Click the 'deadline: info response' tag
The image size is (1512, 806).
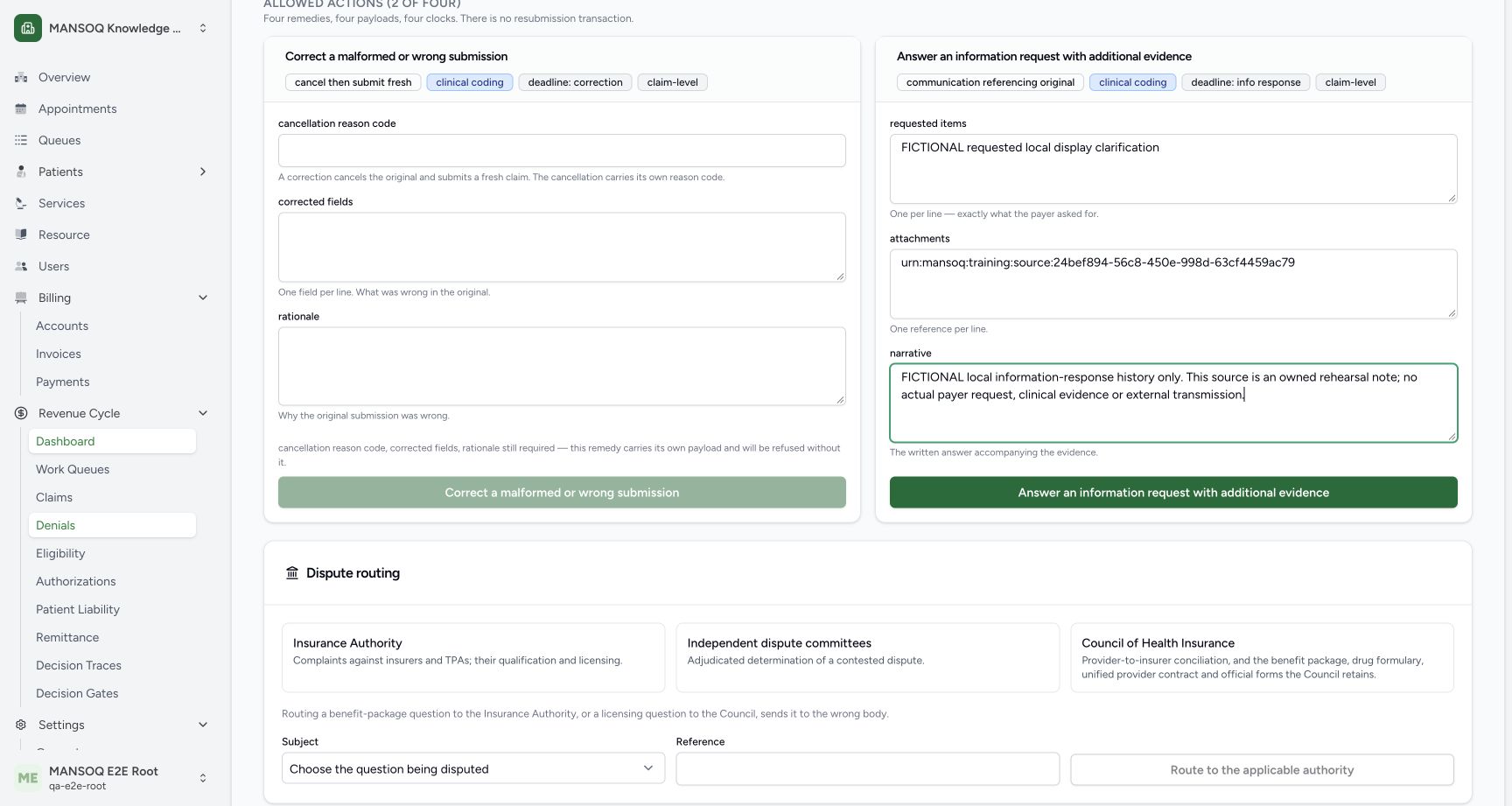tap(1246, 82)
